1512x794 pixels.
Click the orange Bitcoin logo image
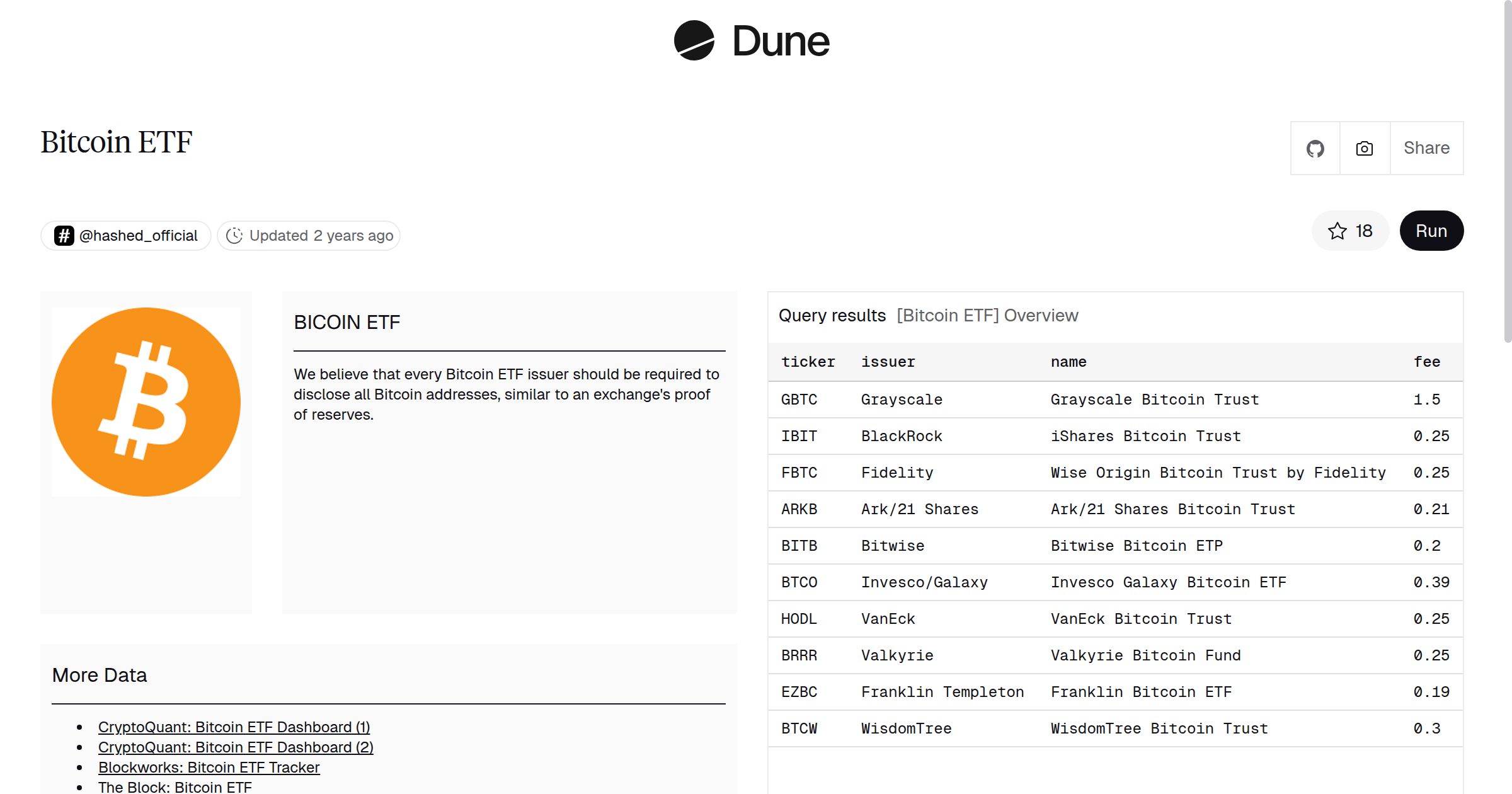pyautogui.click(x=146, y=402)
